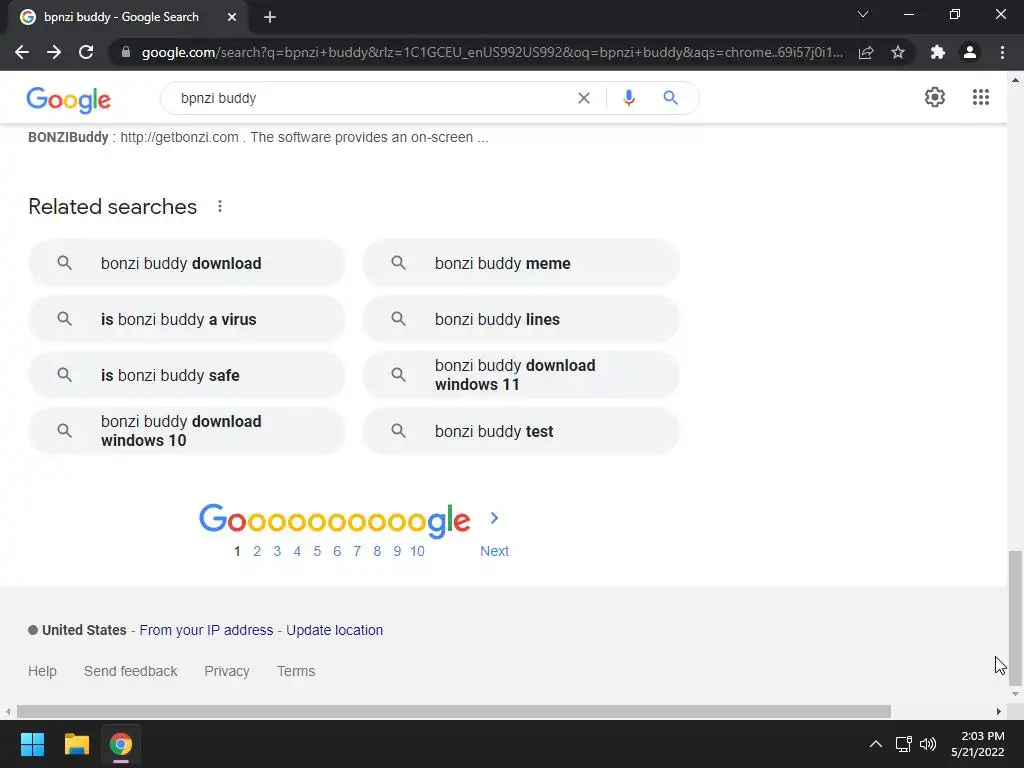Open Related searches options menu

(x=220, y=206)
